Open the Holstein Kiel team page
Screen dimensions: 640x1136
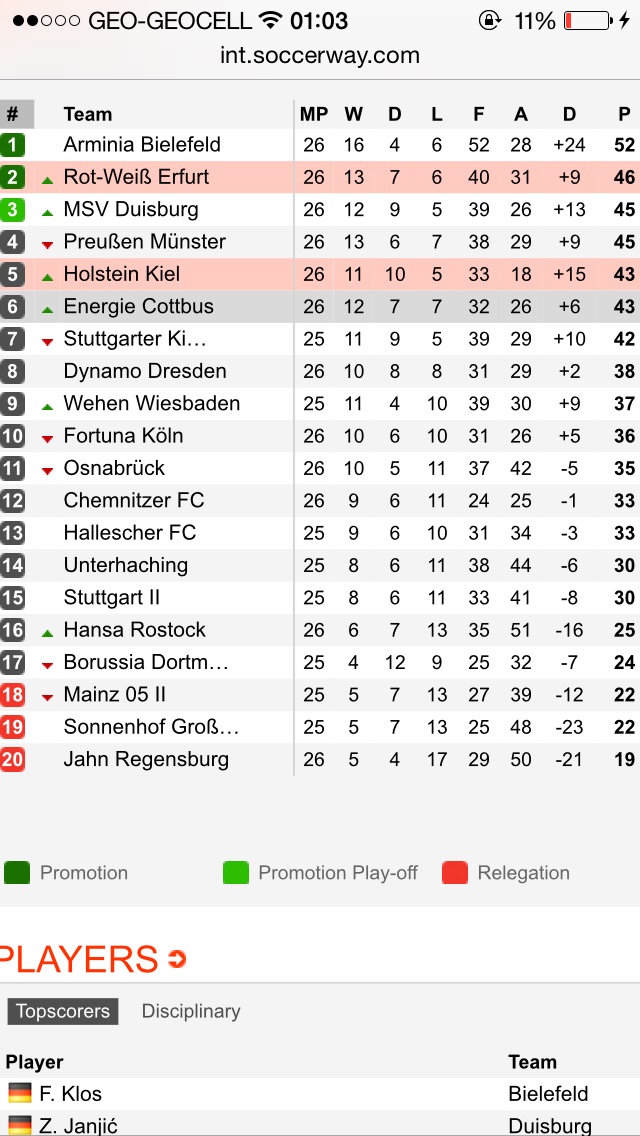(122, 274)
